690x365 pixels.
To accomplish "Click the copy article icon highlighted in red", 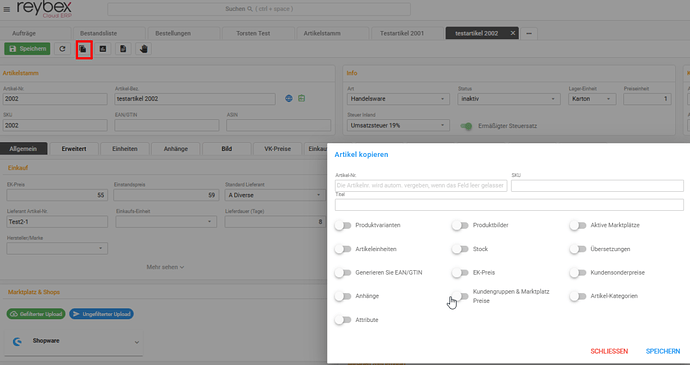I will [x=83, y=49].
